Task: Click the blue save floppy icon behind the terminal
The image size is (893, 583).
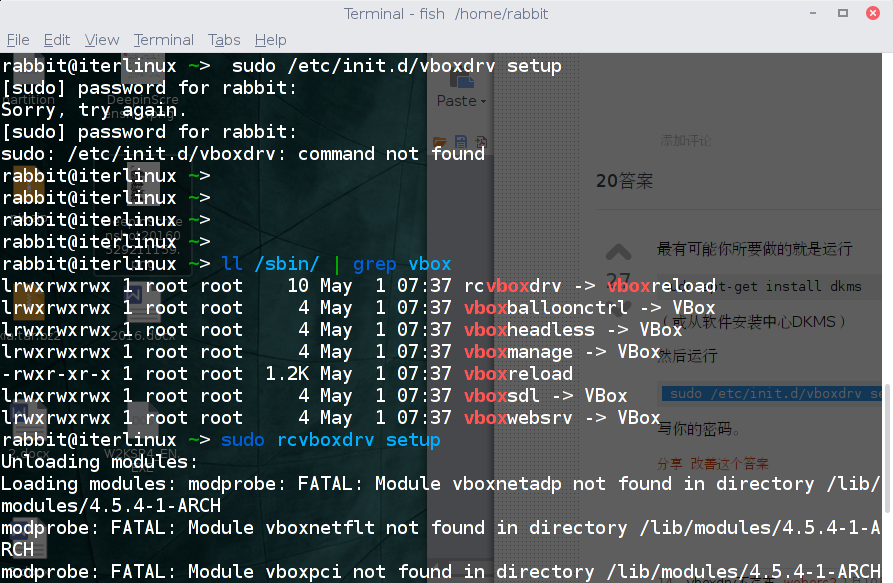Action: (x=461, y=141)
